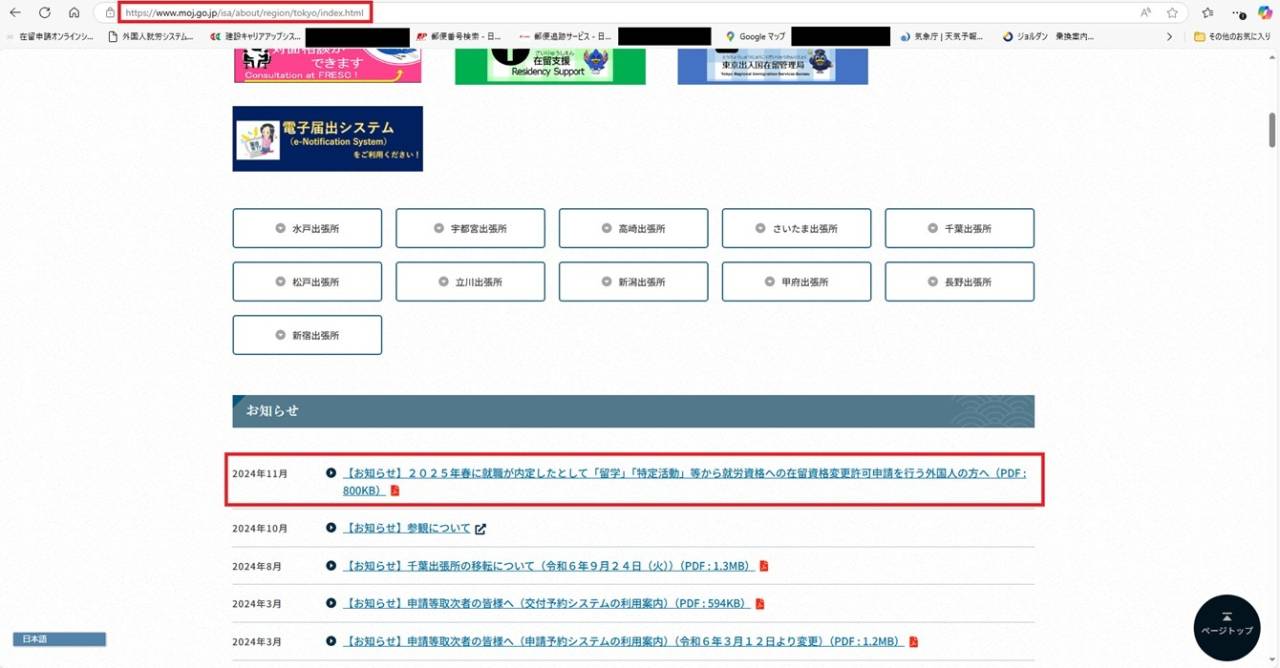
Task: Open the 日本語 language selector
Action: click(59, 639)
